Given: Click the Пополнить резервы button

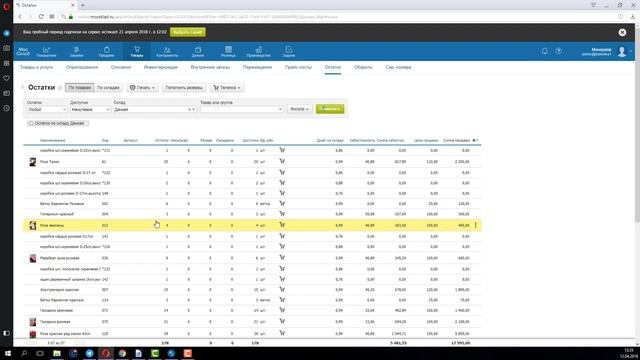Looking at the screenshot, I should [x=184, y=87].
